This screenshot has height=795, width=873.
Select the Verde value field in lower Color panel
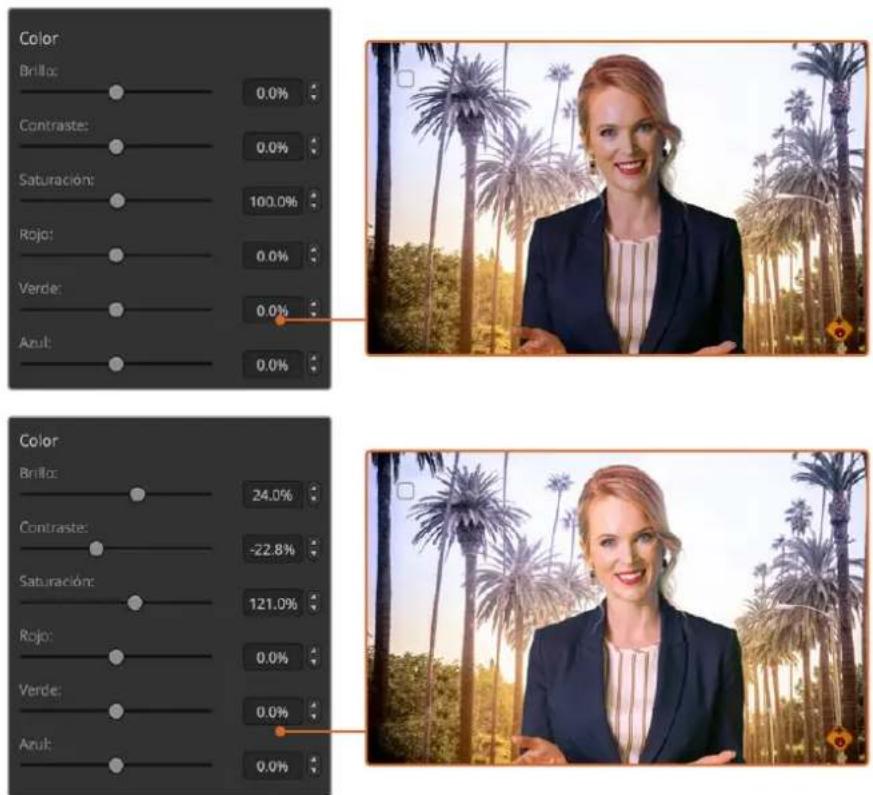pyautogui.click(x=273, y=712)
